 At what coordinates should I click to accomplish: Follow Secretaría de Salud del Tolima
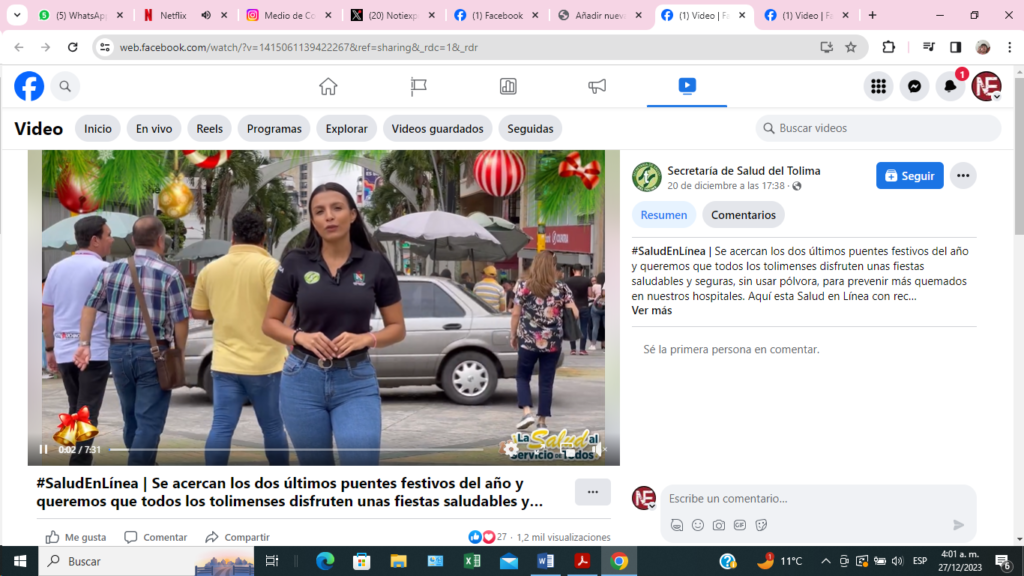pyautogui.click(x=909, y=176)
